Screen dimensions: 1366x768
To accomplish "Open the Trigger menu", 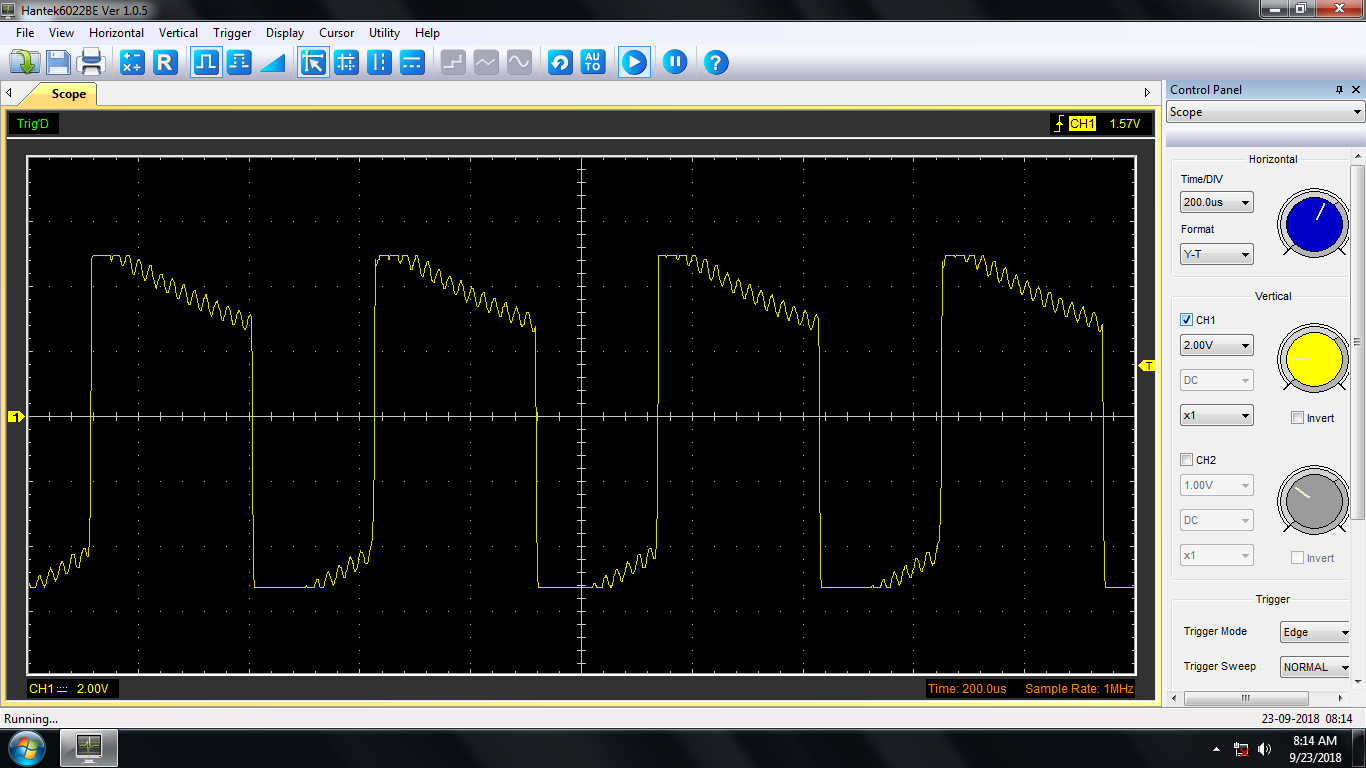I will click(x=232, y=33).
